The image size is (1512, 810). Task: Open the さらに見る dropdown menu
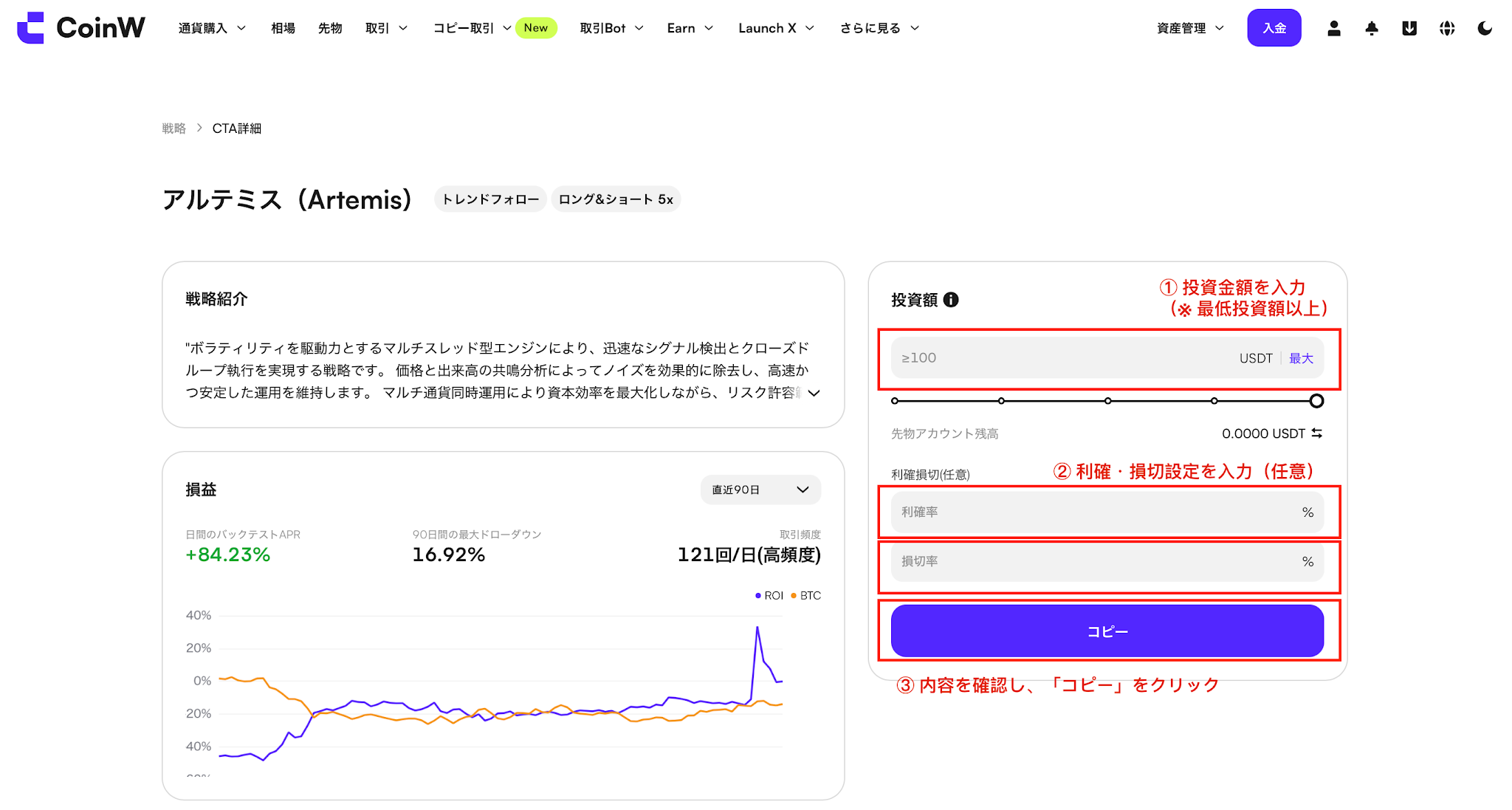[x=879, y=28]
